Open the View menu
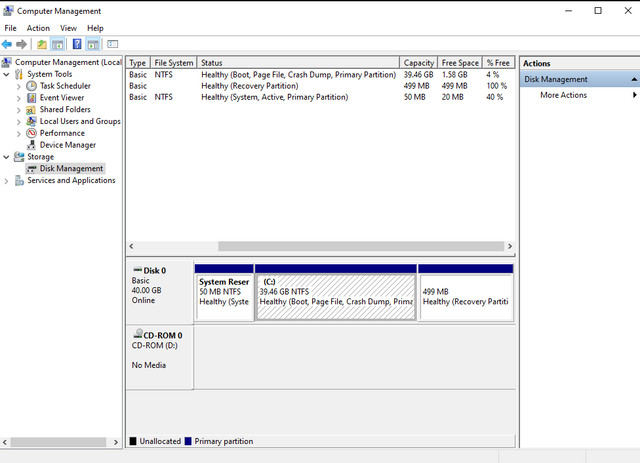The image size is (640, 463). (68, 28)
